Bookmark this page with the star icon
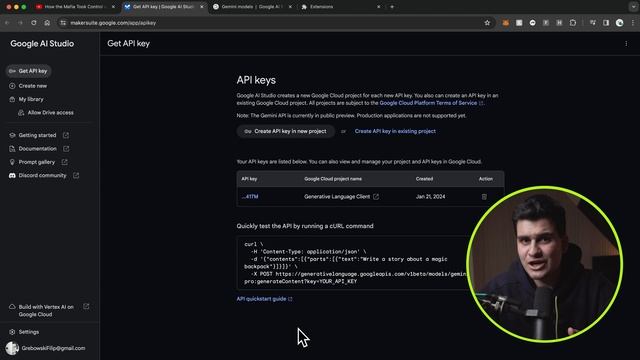Image resolution: width=640 pixels, height=360 pixels. [x=487, y=23]
